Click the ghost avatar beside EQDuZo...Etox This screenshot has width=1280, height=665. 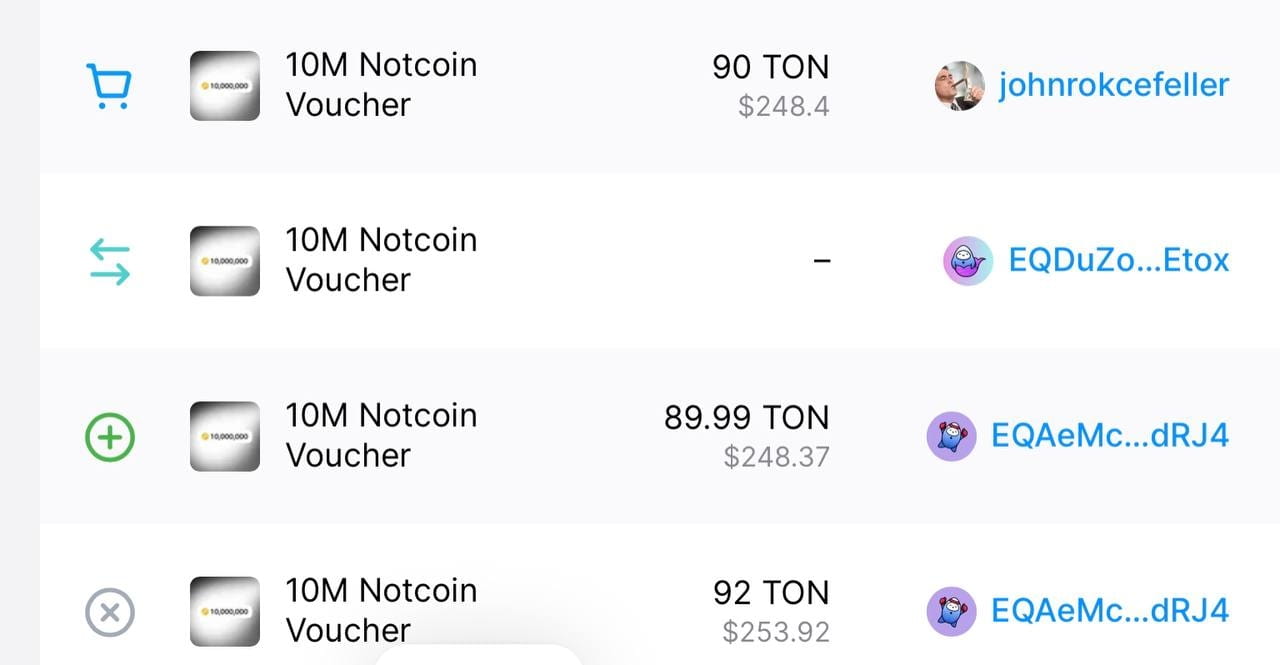(x=966, y=260)
